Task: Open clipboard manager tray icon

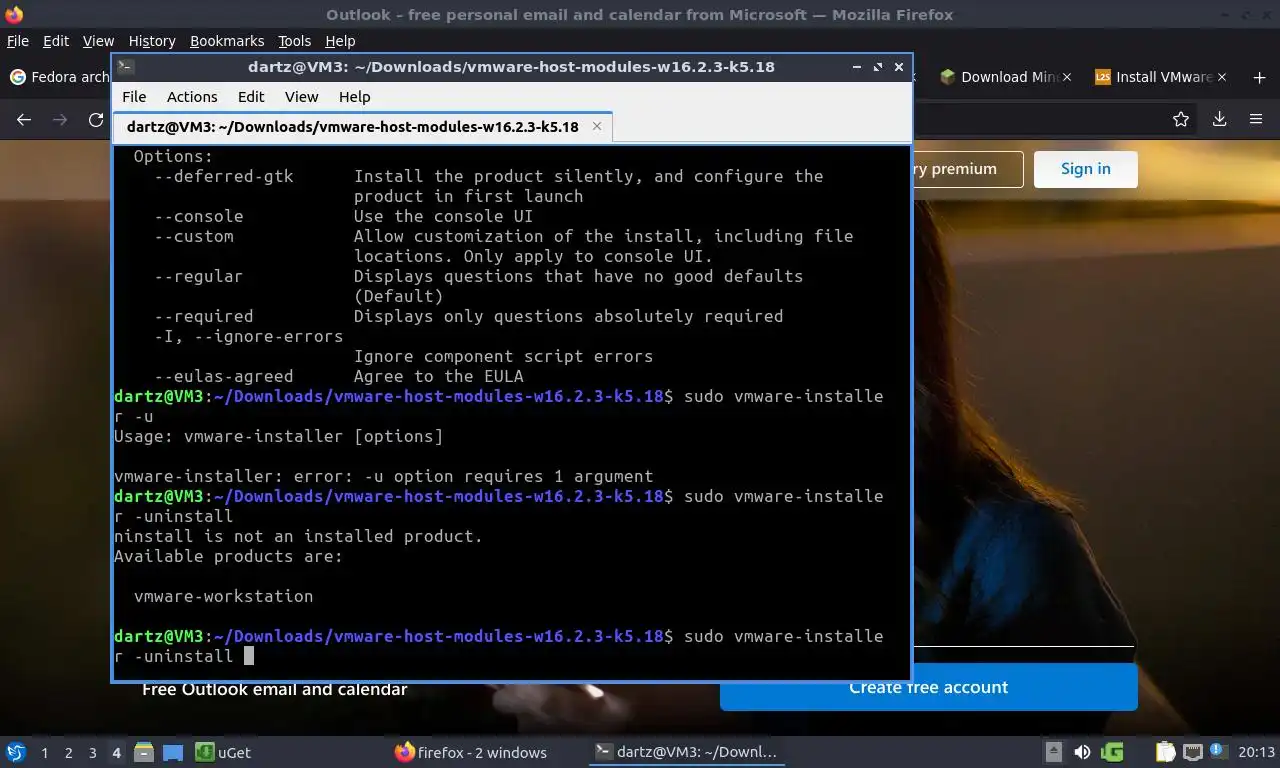Action: 1166,752
